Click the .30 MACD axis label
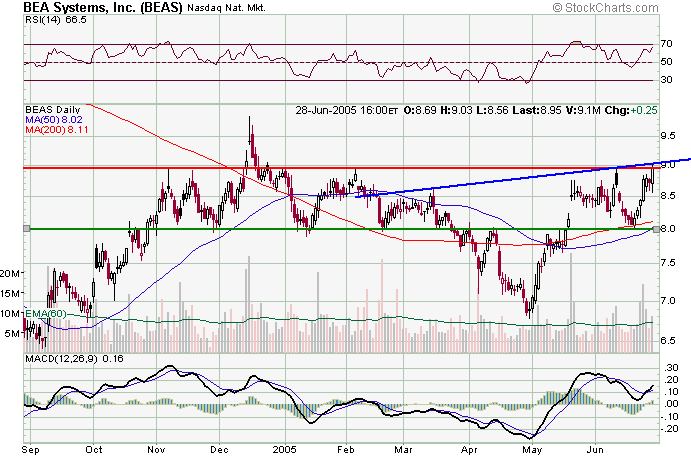The width and height of the screenshot is (691, 459). [x=672, y=367]
